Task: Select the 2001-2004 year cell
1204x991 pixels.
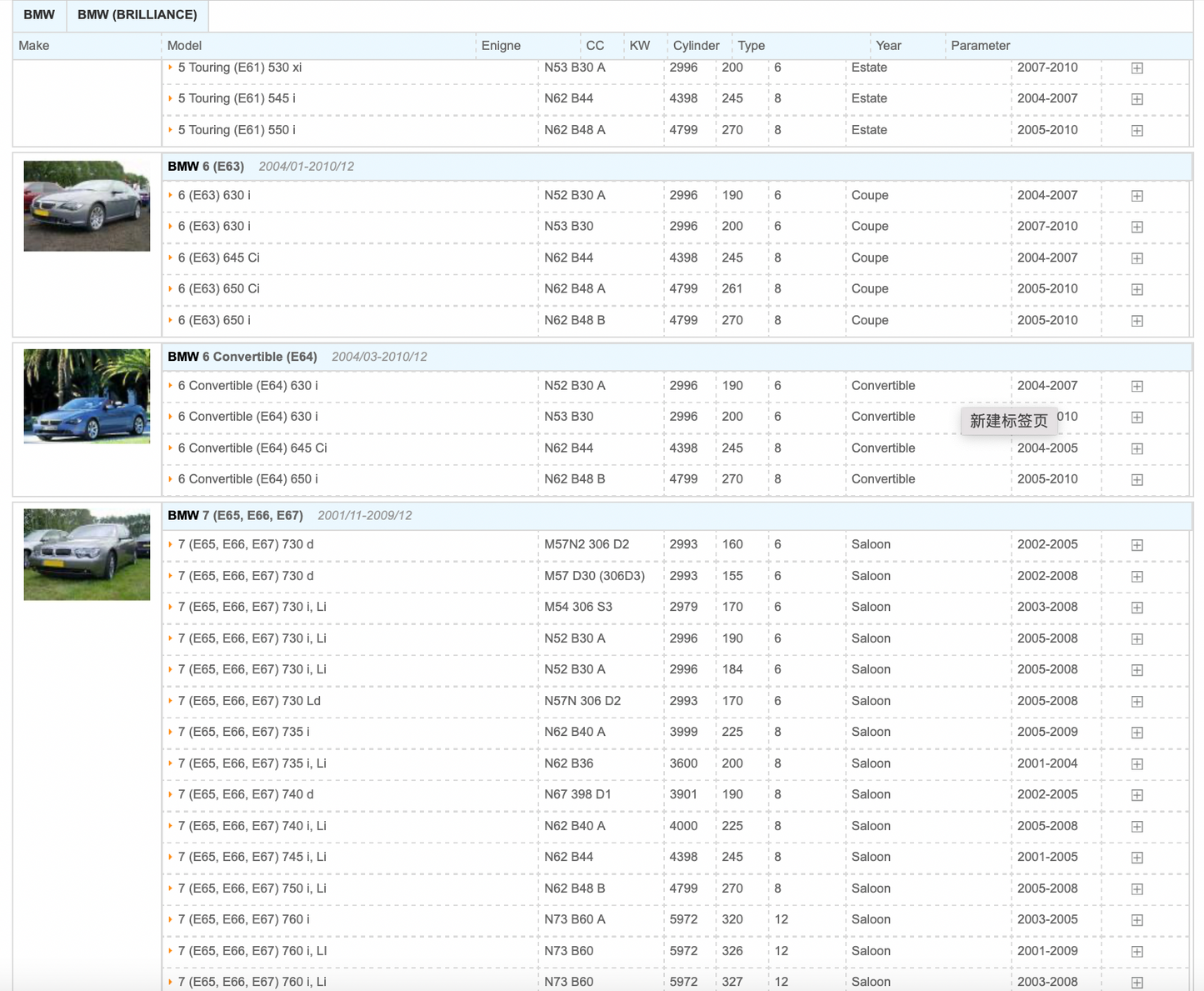Action: 1047,763
